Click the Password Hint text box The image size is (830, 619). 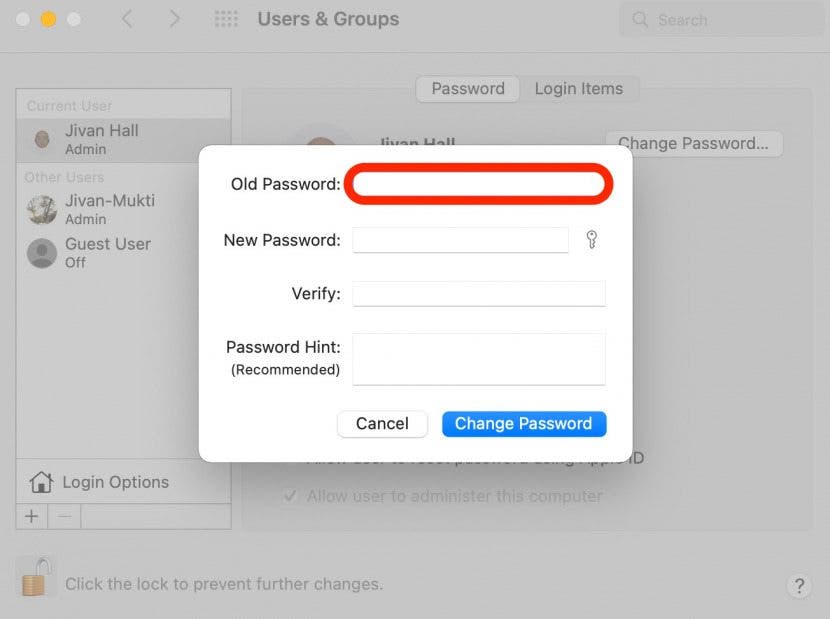[478, 358]
